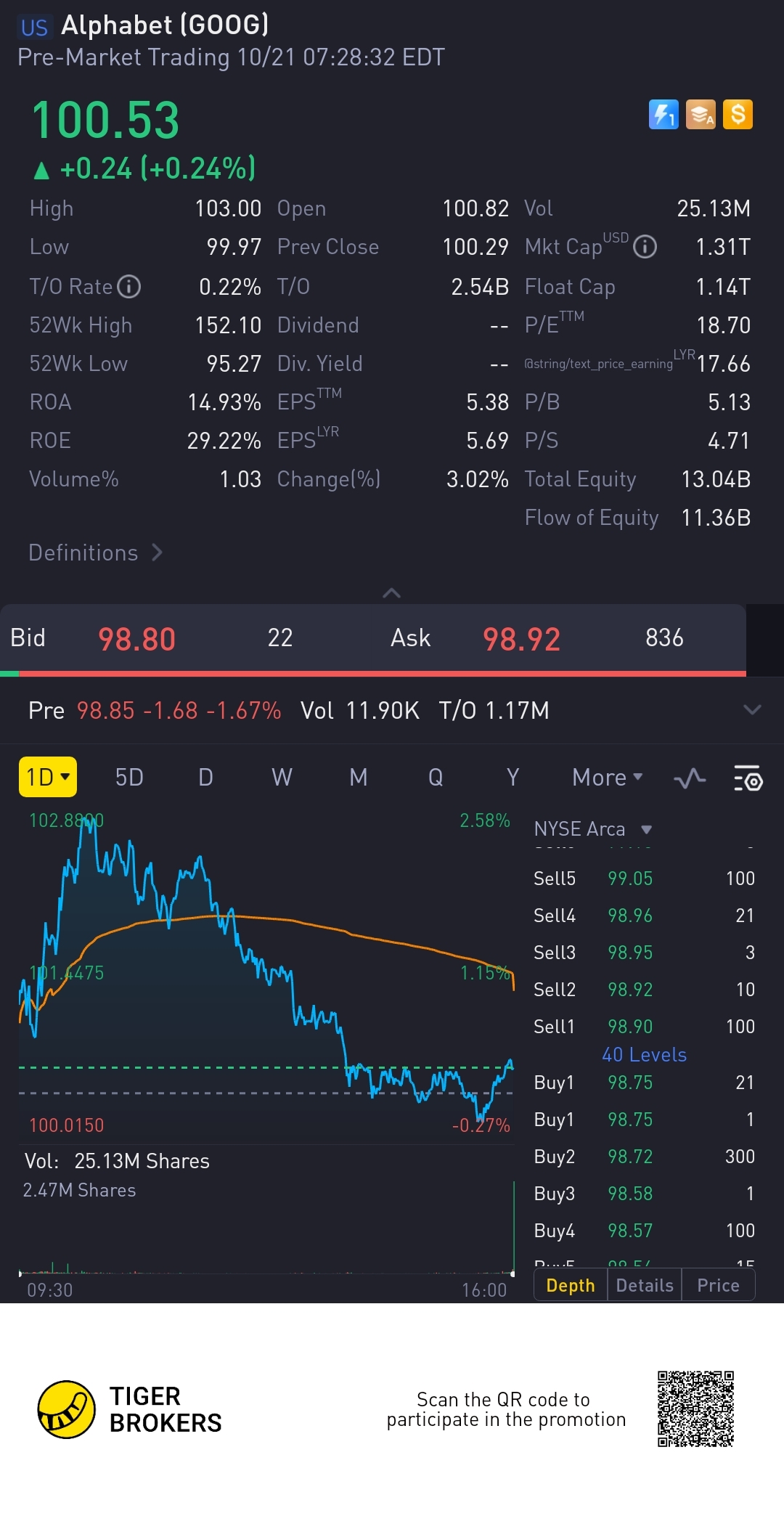
Task: Open the 40 Levels link
Action: point(644,1055)
